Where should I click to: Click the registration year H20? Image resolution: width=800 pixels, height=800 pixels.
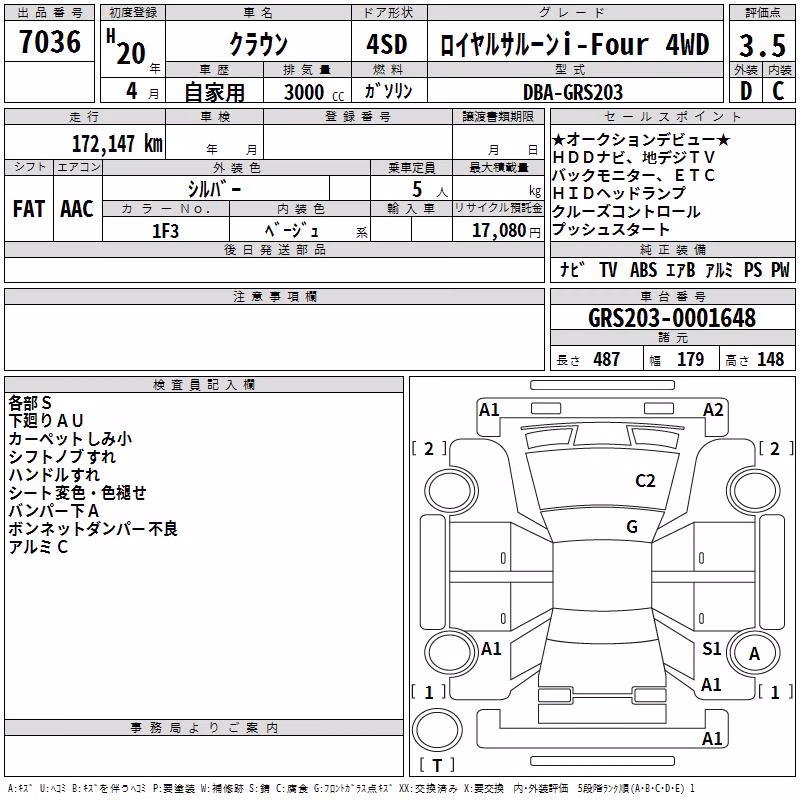[126, 47]
